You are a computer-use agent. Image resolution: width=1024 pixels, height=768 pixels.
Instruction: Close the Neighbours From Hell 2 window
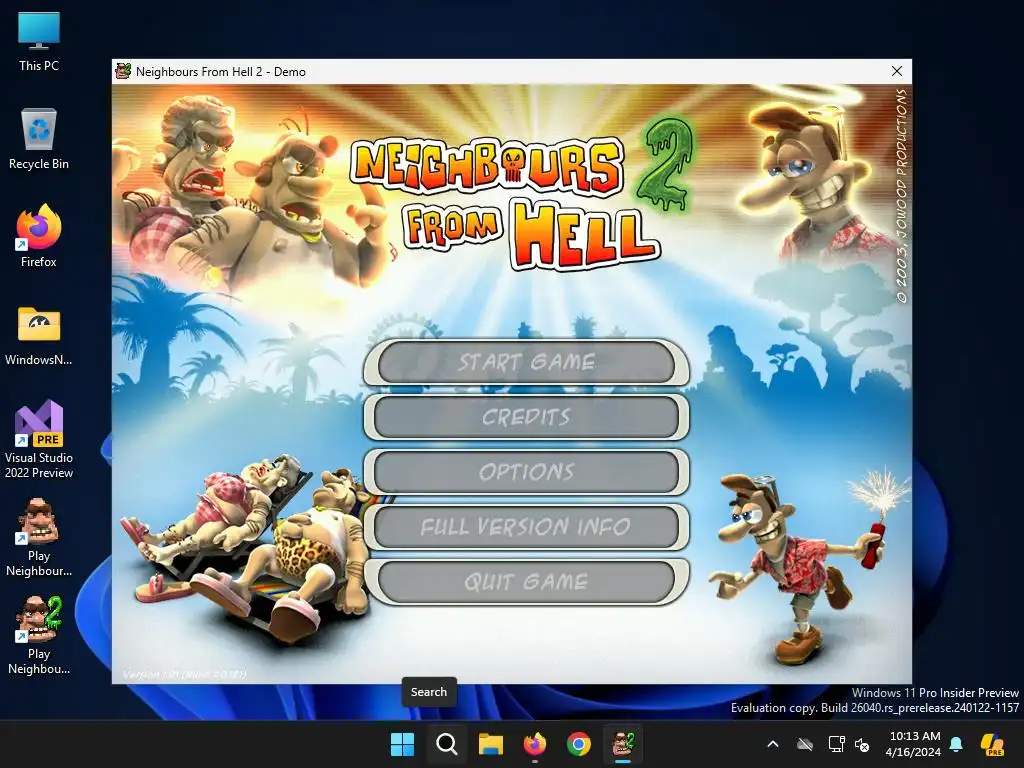click(897, 71)
